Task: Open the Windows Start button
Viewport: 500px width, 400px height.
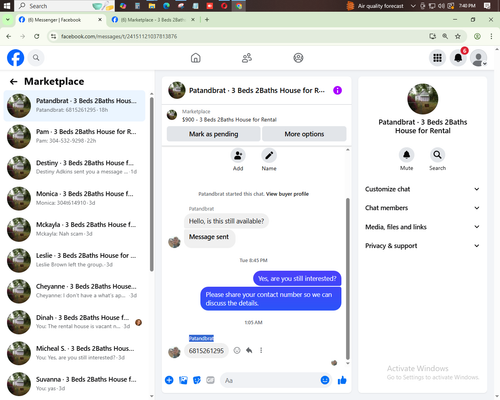Action: [7, 6]
